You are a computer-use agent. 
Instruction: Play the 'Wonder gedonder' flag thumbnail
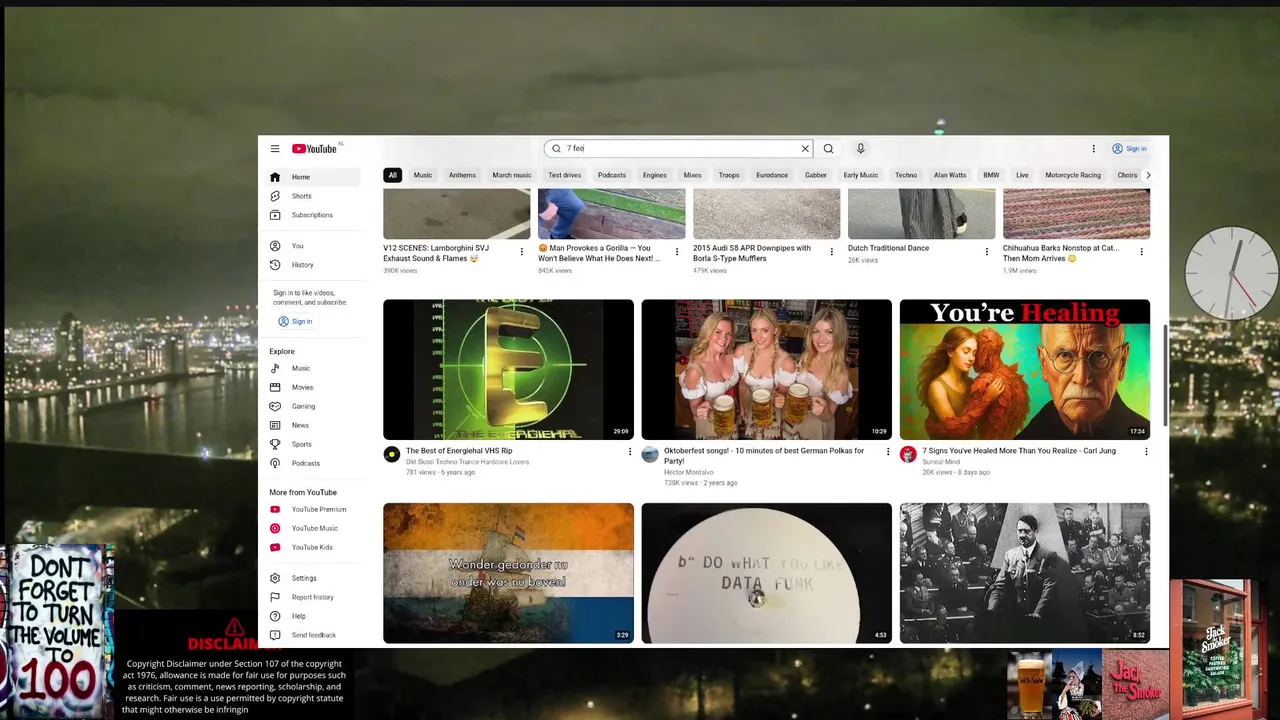pos(508,573)
